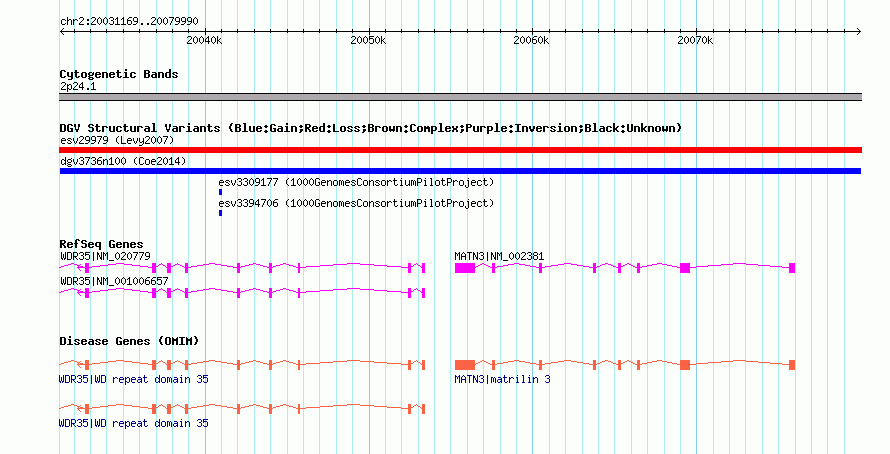Select the red esv29979 loss bar
This screenshot has height=454, width=890.
tap(460, 150)
